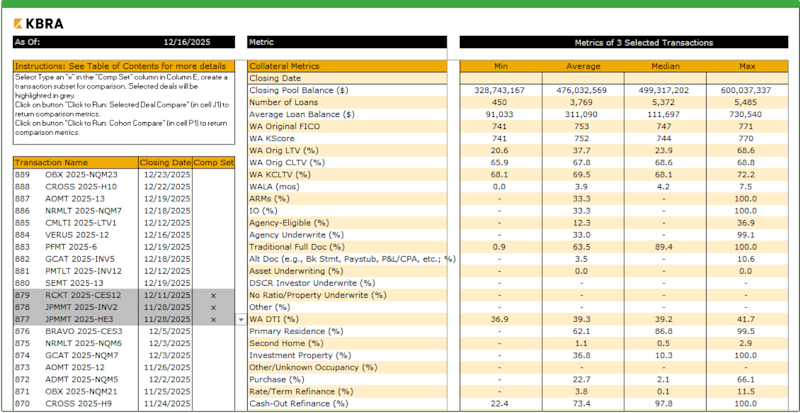The height and width of the screenshot is (413, 800).
Task: Toggle Comp Set x for JPMMT 2025-INV2
Action: [213, 307]
